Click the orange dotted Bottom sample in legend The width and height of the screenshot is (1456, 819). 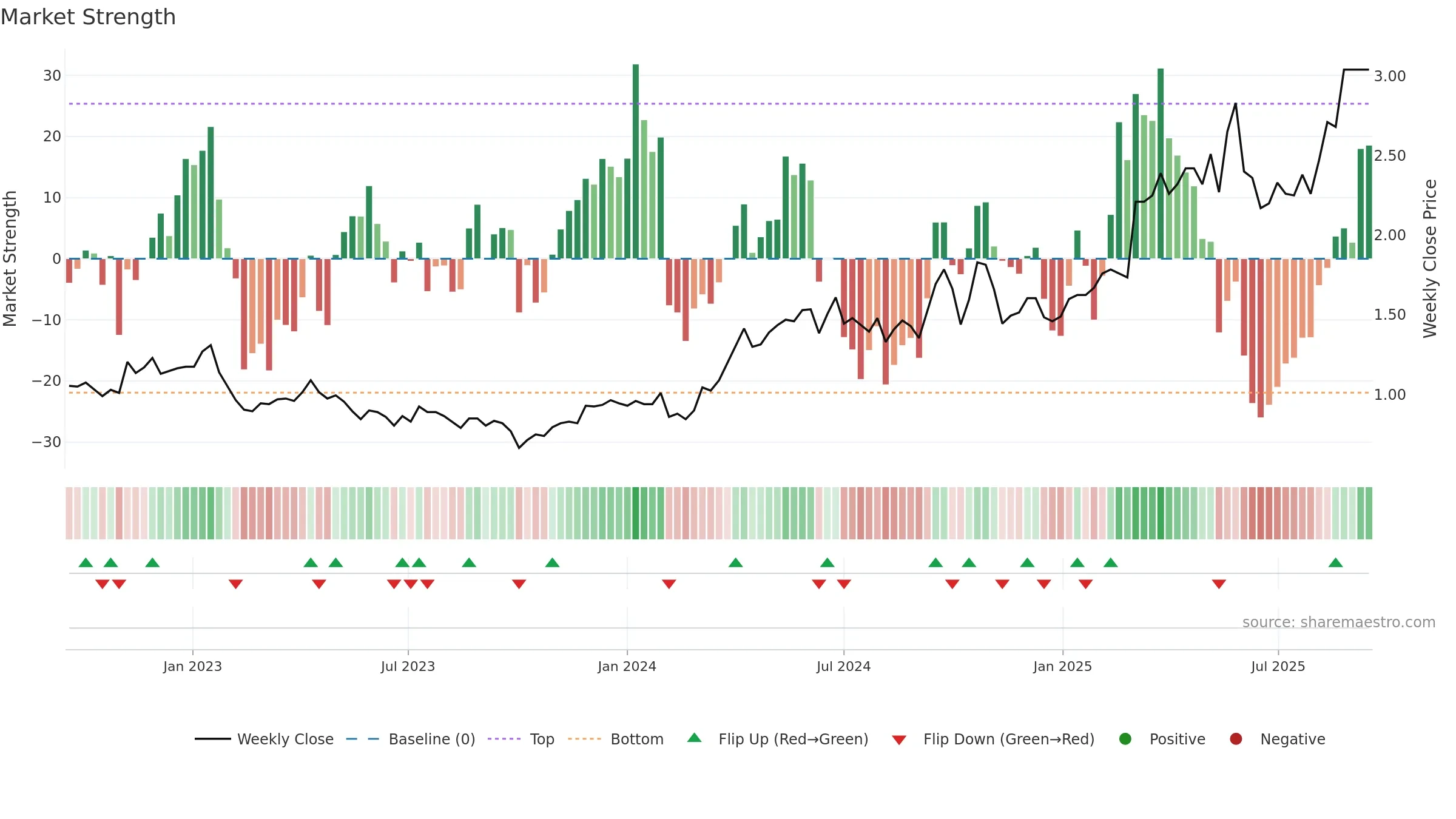(585, 739)
